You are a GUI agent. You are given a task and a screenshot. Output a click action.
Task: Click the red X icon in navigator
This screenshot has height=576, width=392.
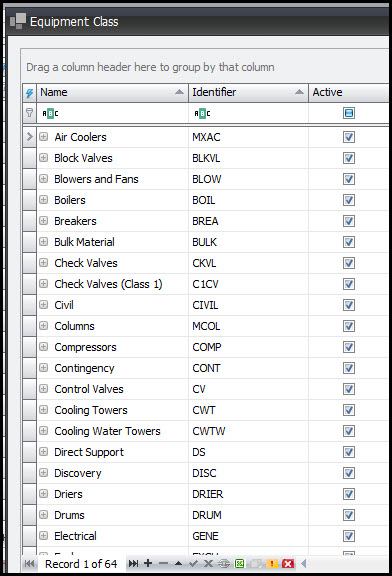click(x=288, y=563)
